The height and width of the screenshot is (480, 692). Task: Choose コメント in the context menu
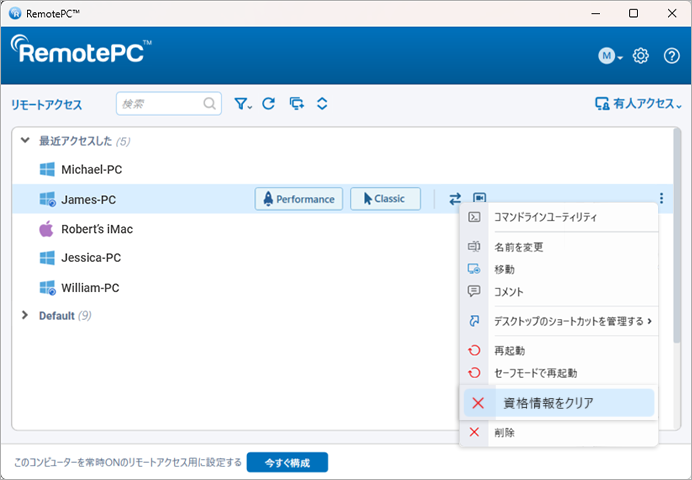[x=559, y=292]
